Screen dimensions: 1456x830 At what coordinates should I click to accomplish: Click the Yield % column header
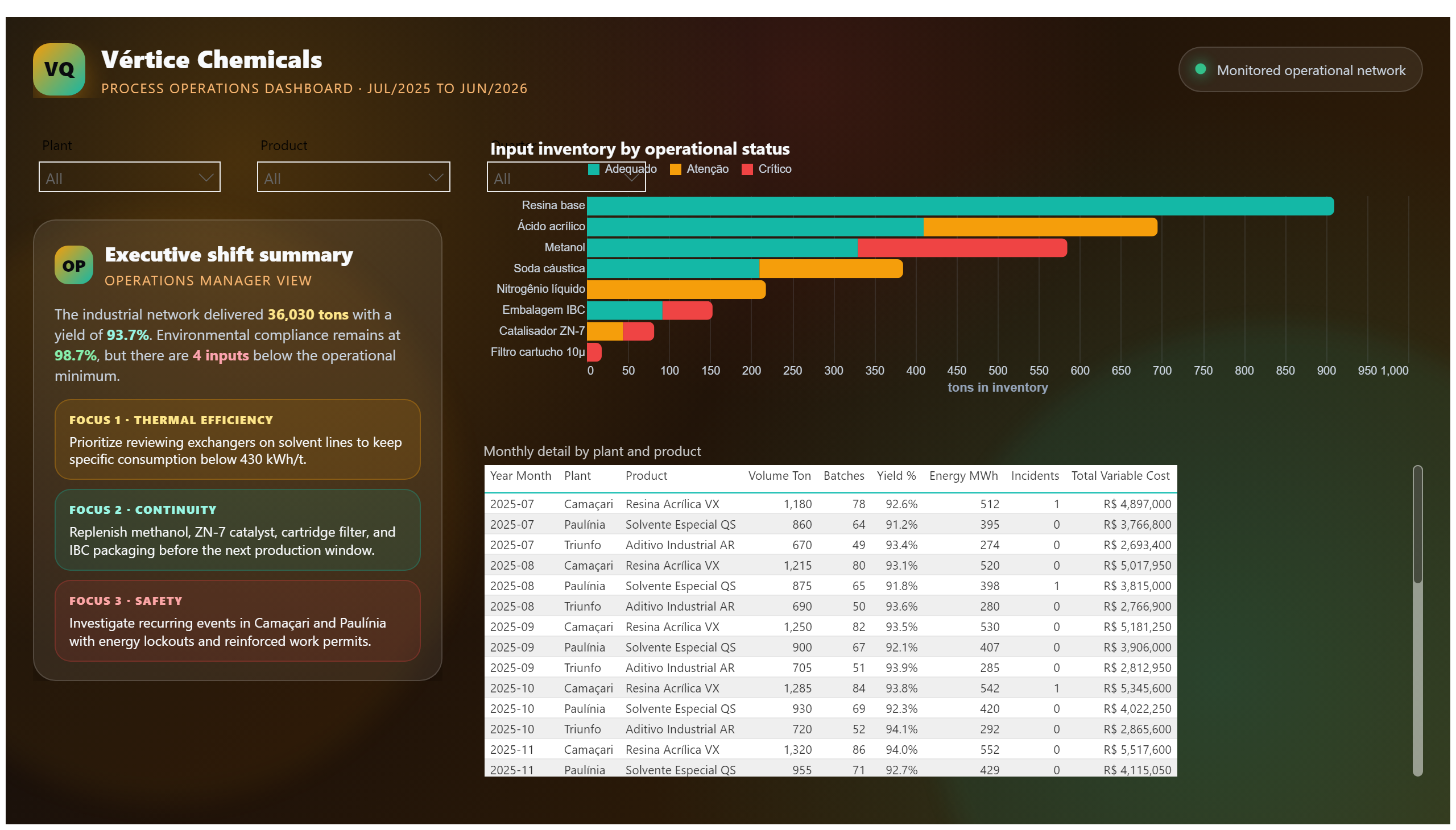(x=896, y=476)
